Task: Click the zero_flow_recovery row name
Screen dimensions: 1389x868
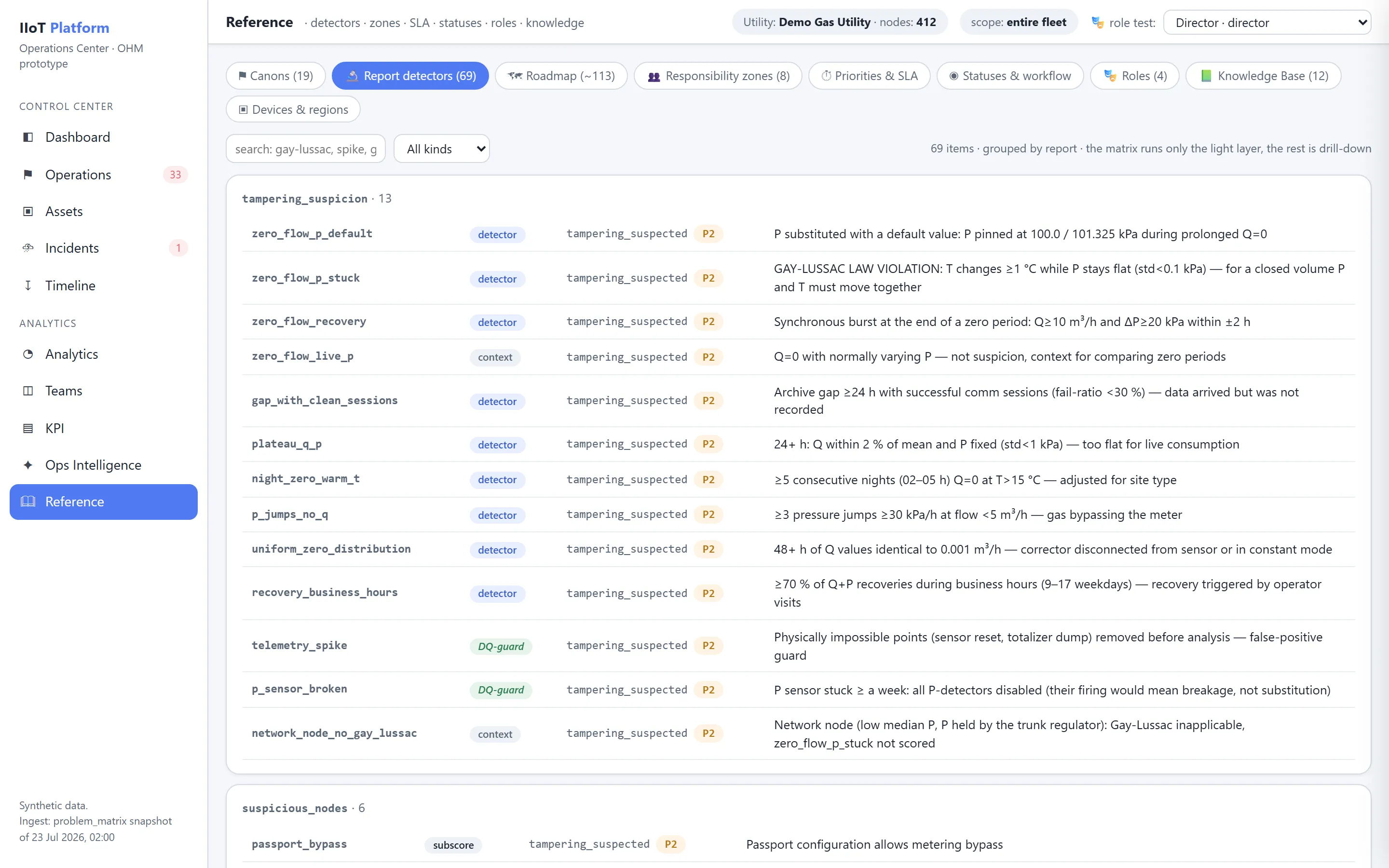Action: [x=309, y=322]
